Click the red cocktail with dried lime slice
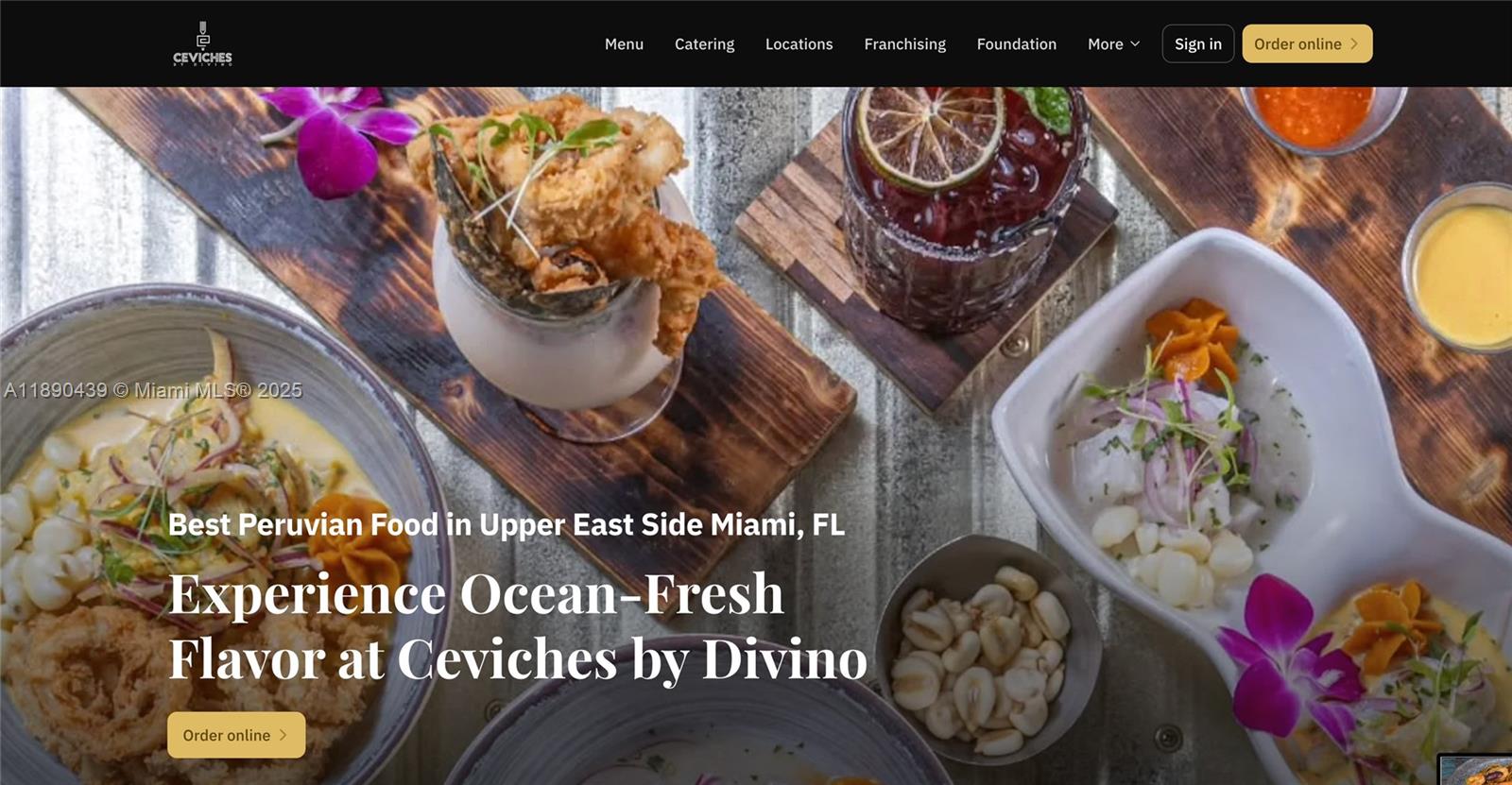1512x785 pixels. click(x=964, y=203)
